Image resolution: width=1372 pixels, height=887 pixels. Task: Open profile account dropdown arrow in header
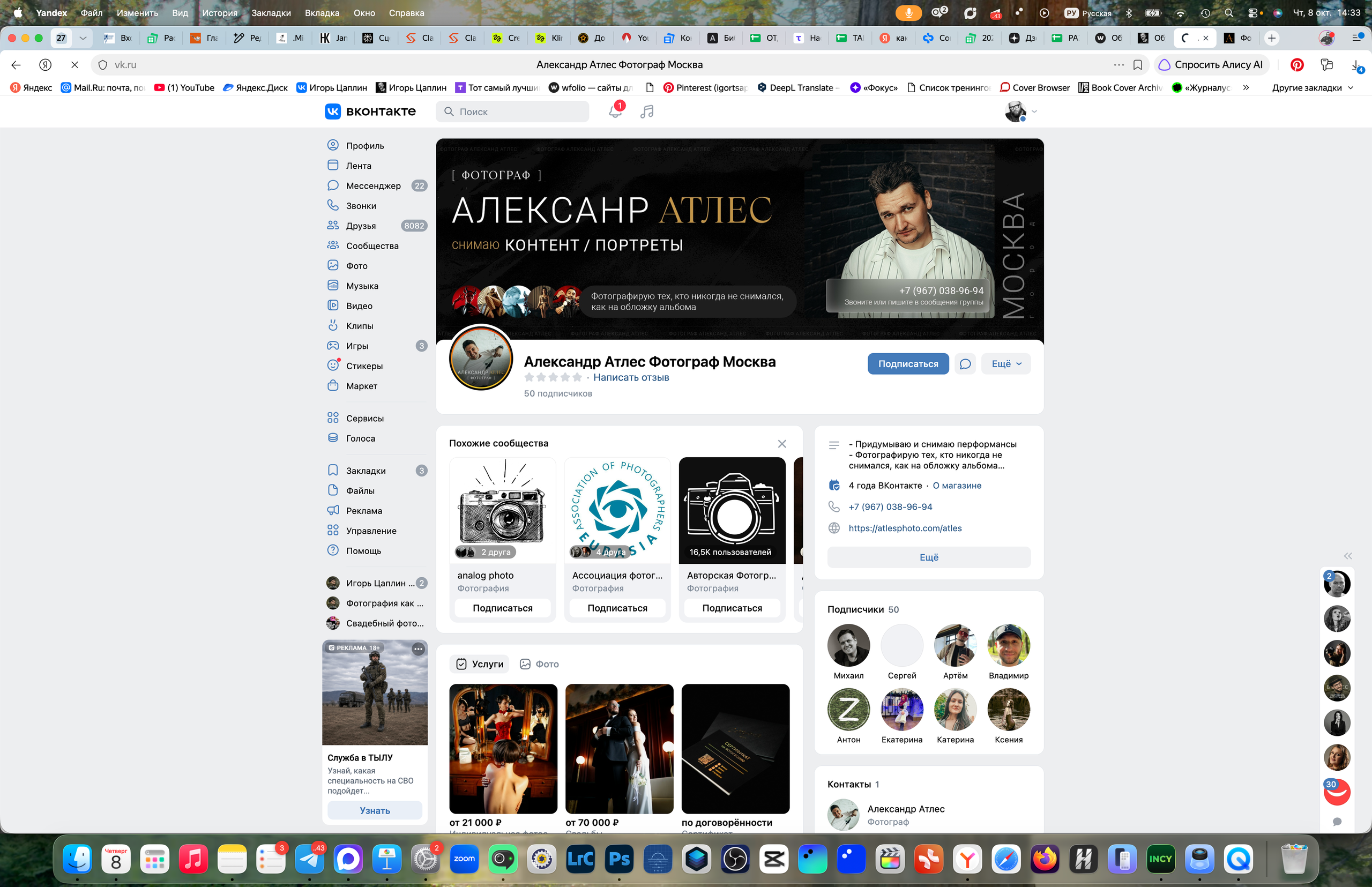point(1034,111)
